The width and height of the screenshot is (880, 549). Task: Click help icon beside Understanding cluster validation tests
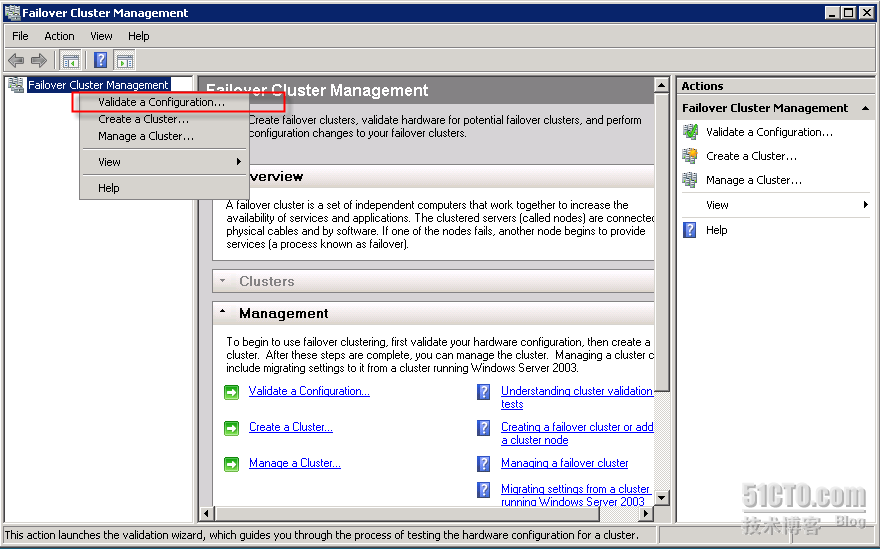[483, 392]
